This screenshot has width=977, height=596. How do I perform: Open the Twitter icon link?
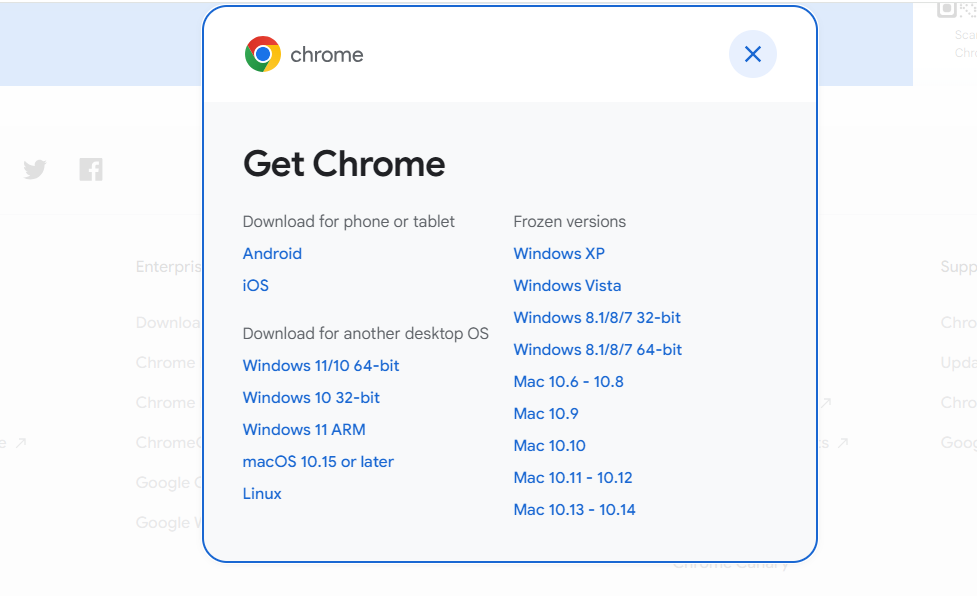pyautogui.click(x=35, y=169)
